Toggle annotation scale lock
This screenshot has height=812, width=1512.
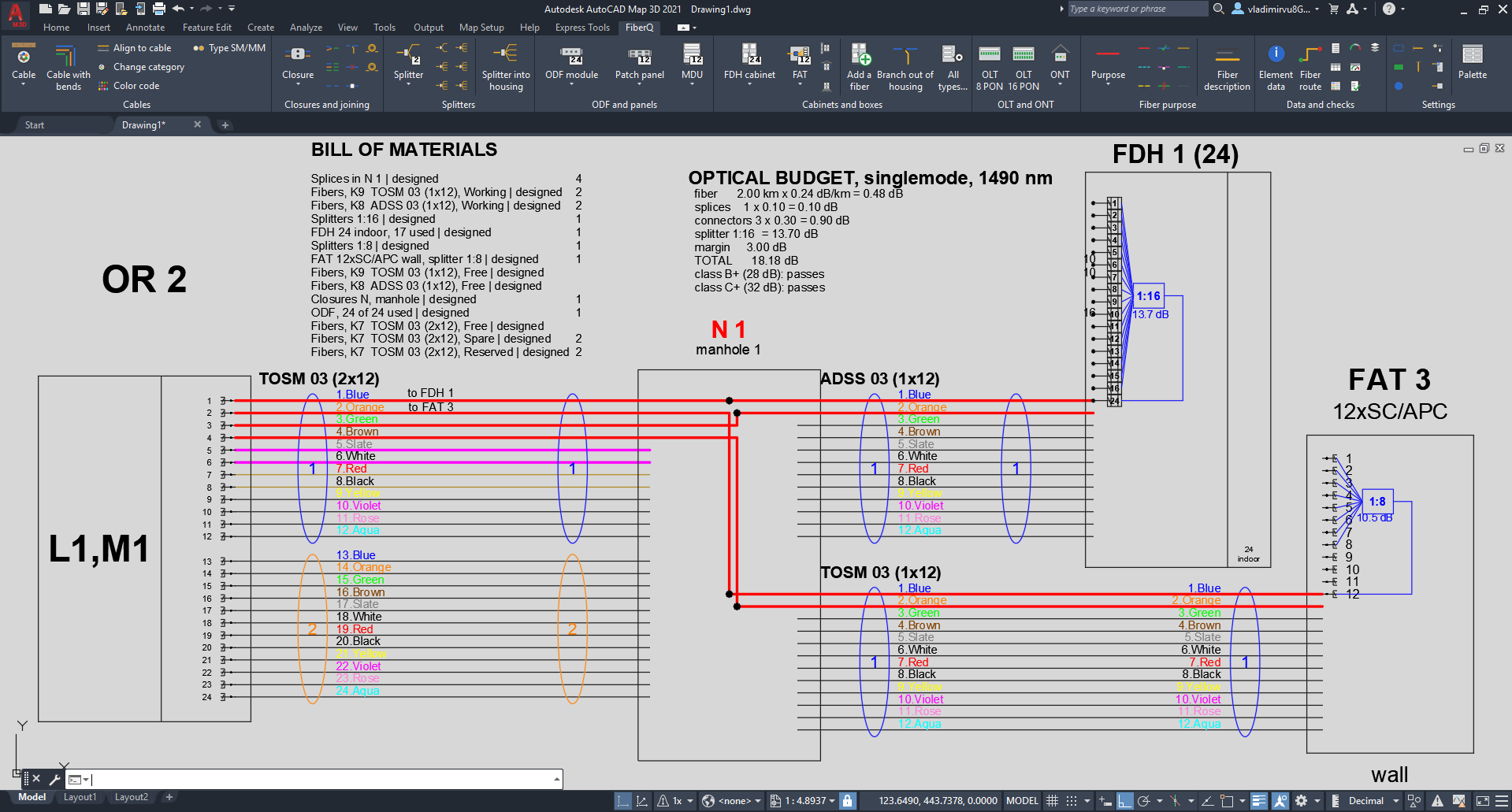[847, 801]
